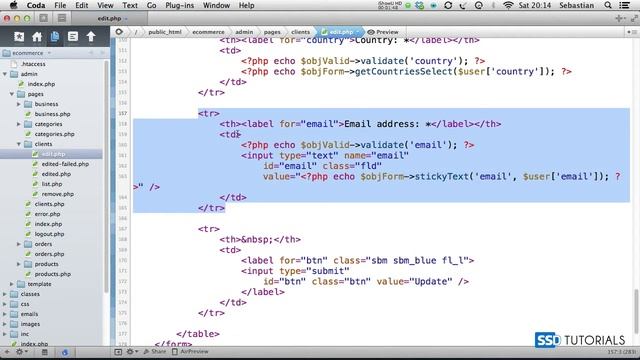
Task: Open the View menu
Action: pyautogui.click(x=105, y=5)
